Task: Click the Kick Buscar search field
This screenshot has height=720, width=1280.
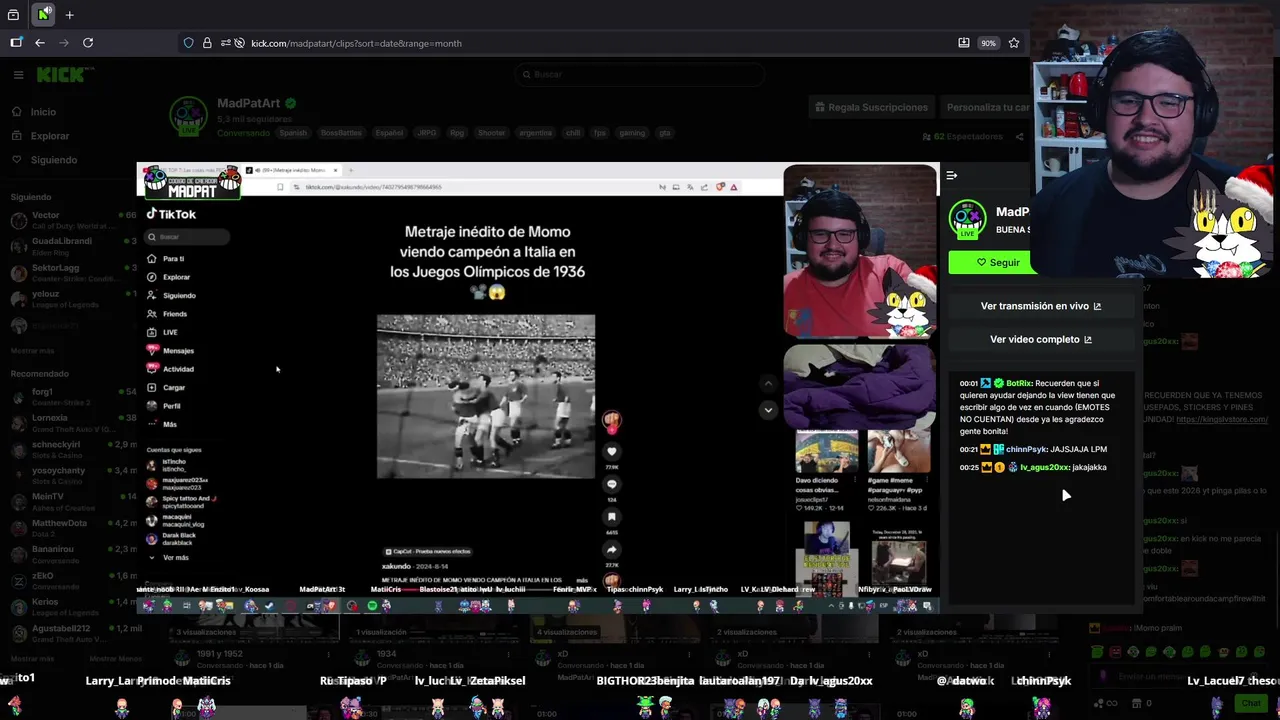Action: pyautogui.click(x=640, y=74)
